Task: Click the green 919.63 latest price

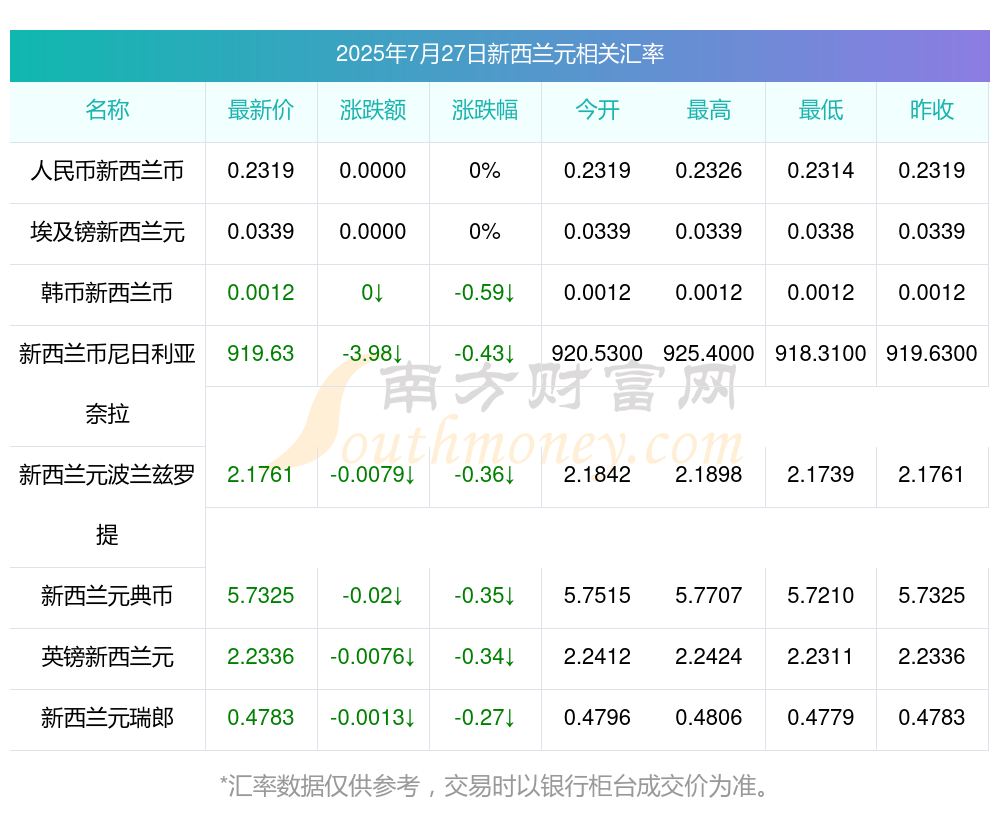Action: pyautogui.click(x=261, y=353)
